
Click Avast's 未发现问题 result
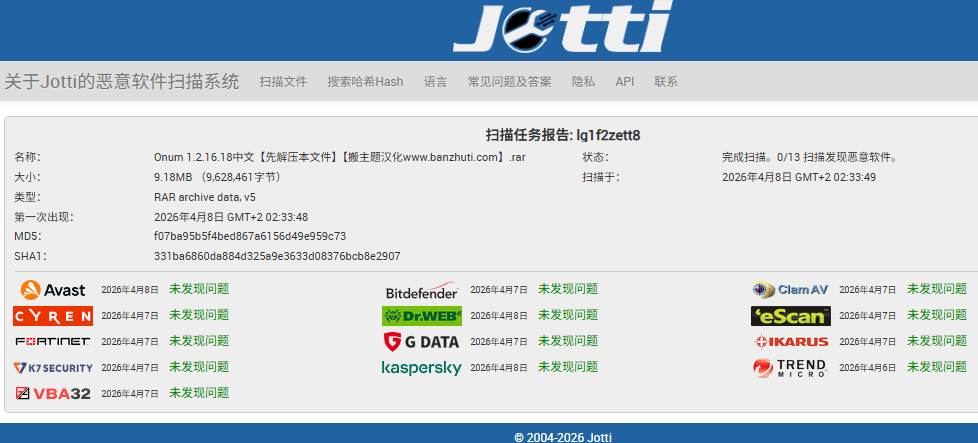pos(199,289)
